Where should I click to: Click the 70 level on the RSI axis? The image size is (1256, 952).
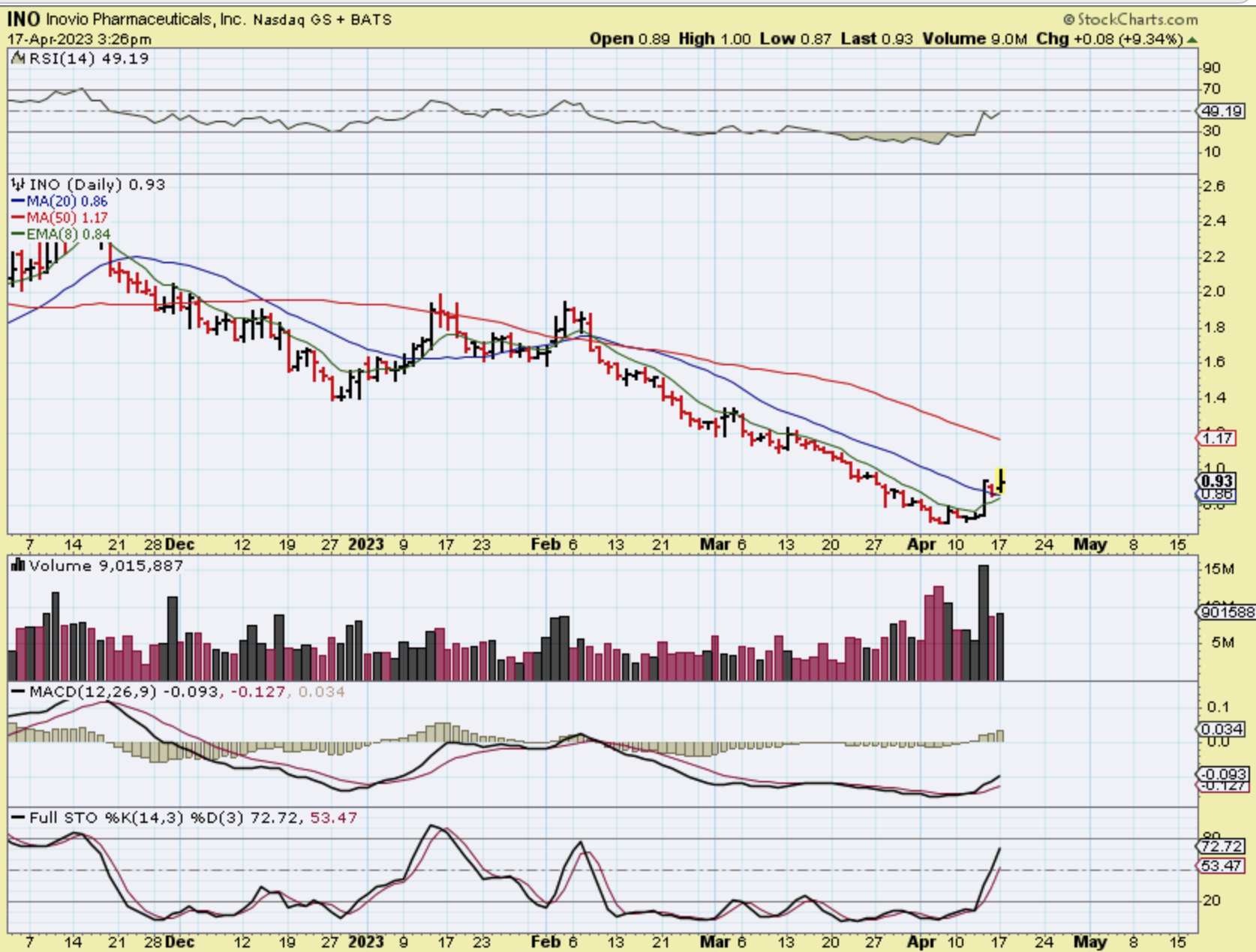point(1212,89)
